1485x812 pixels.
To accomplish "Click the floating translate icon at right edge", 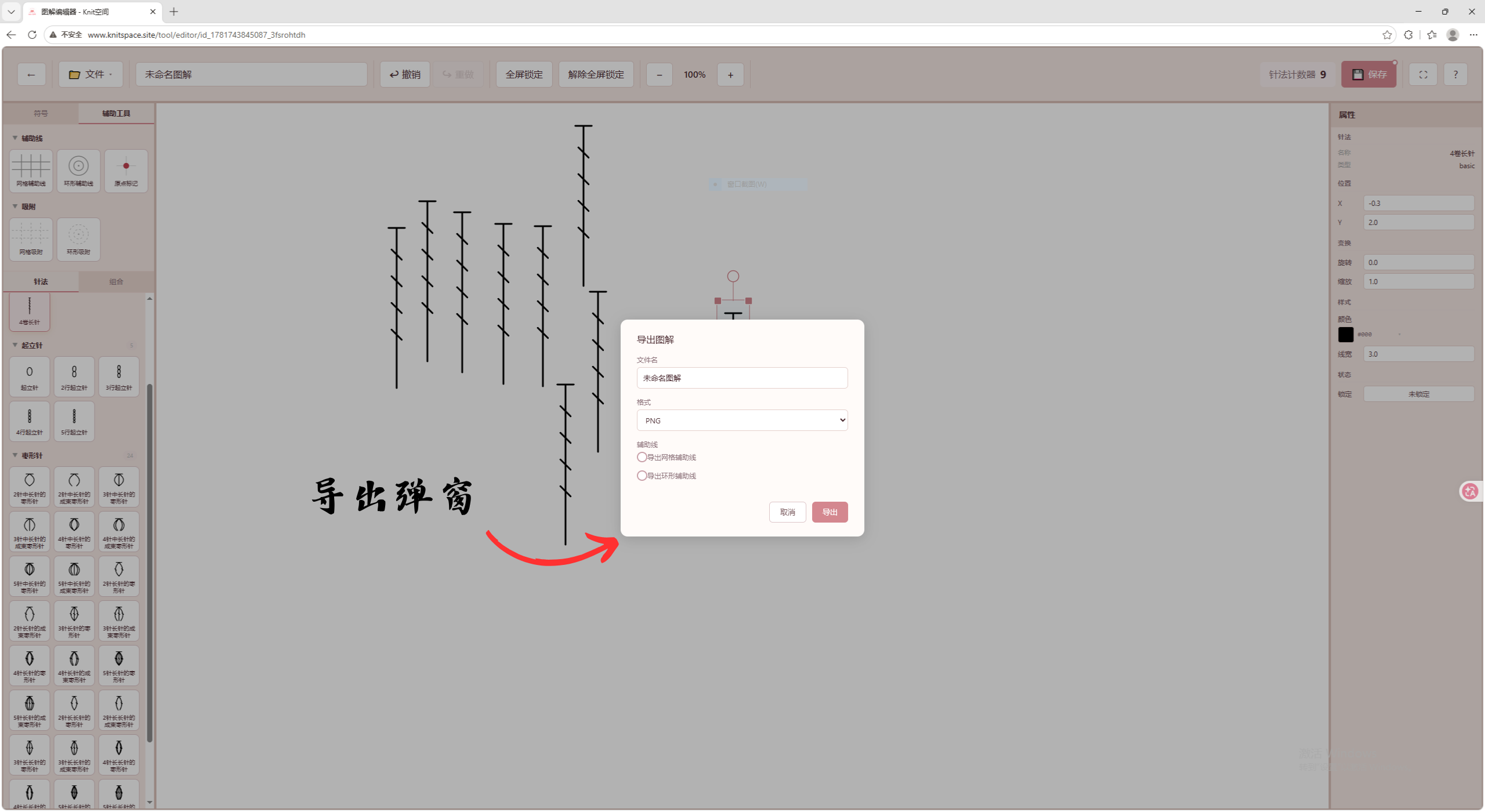I will [x=1470, y=491].
